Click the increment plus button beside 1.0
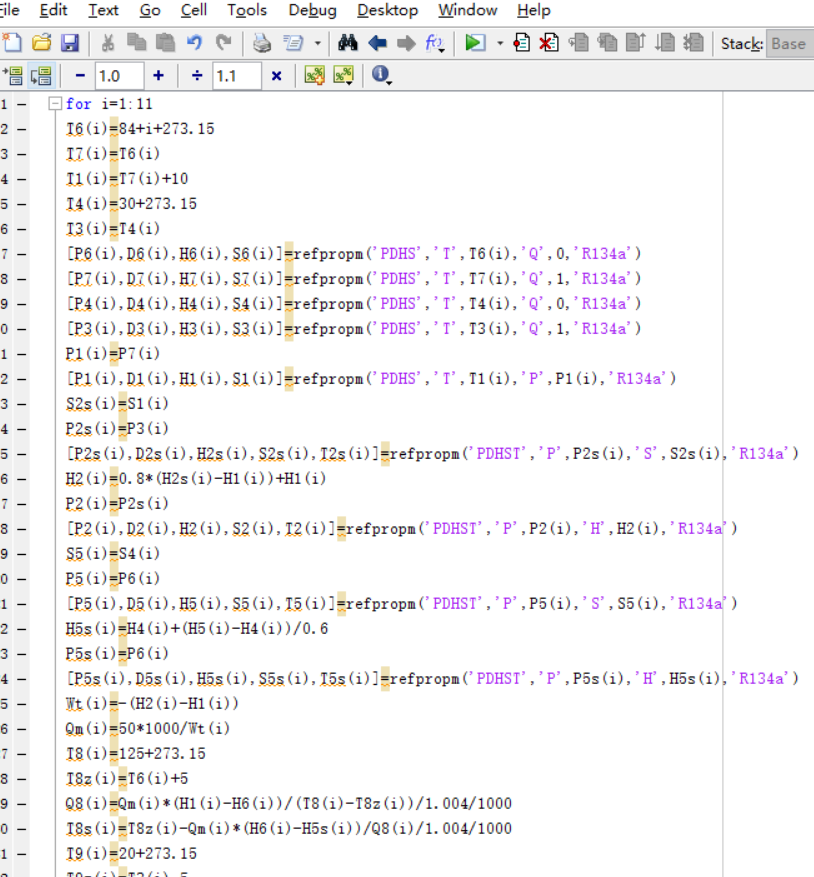The width and height of the screenshot is (814, 877). [x=158, y=76]
